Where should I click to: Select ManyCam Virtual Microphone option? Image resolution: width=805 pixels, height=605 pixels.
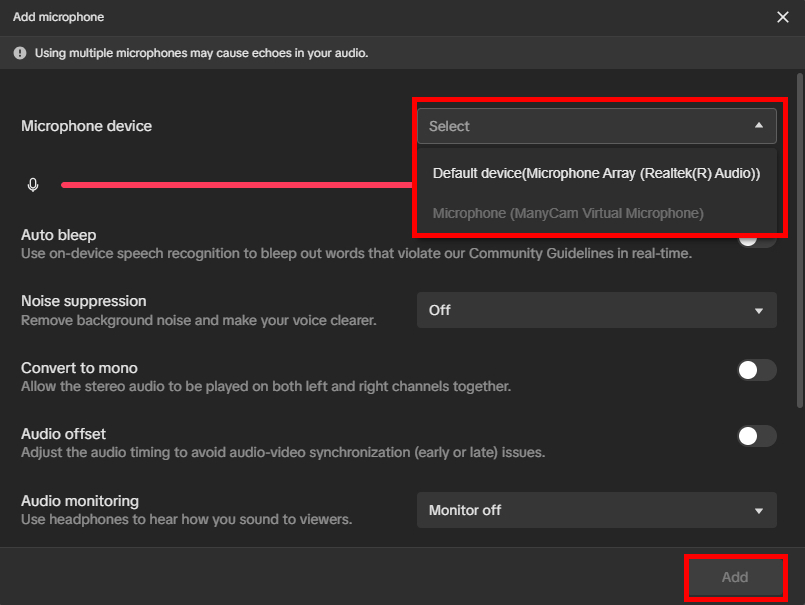coord(568,213)
